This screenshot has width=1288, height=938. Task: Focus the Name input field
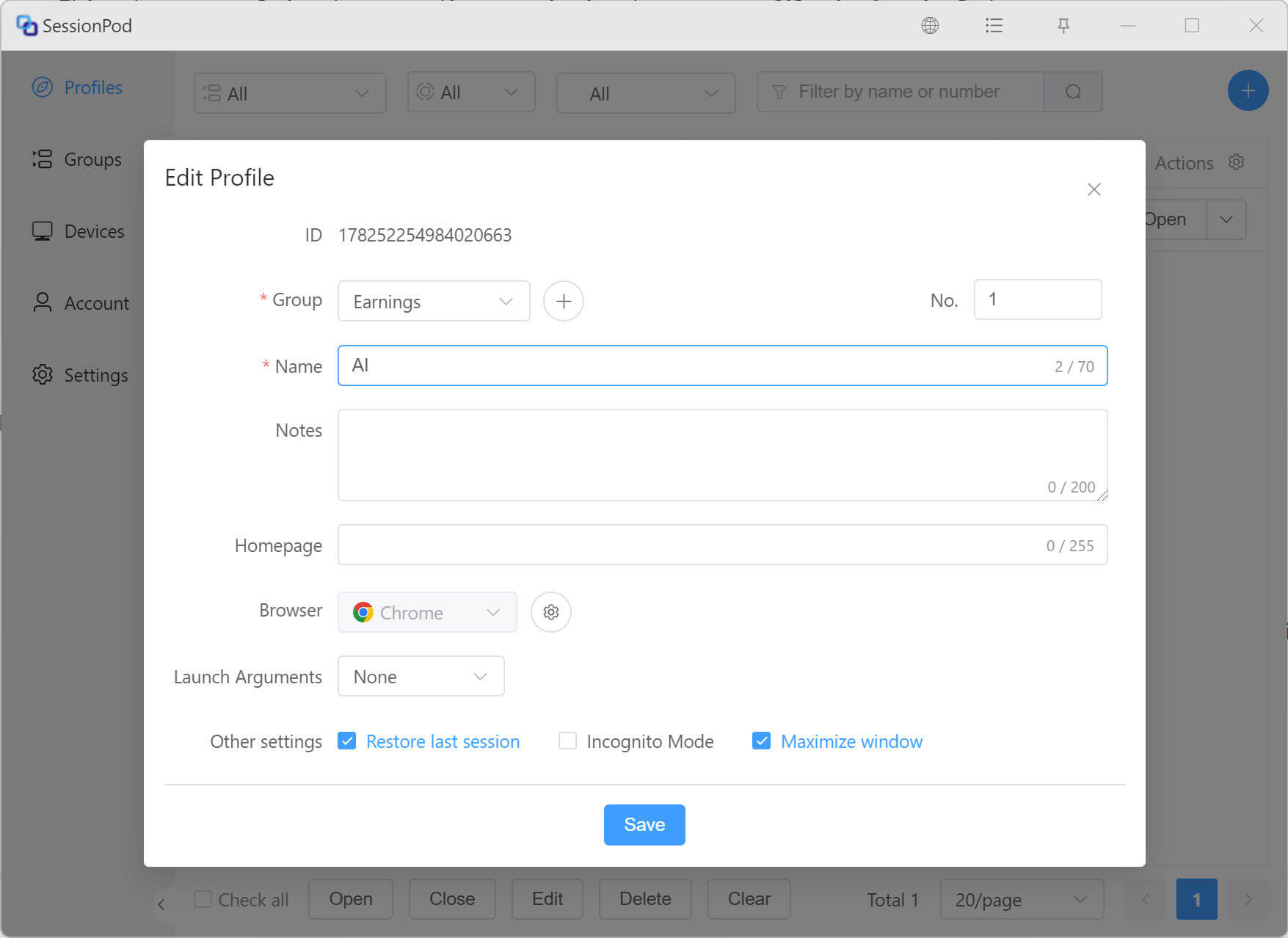coord(722,366)
